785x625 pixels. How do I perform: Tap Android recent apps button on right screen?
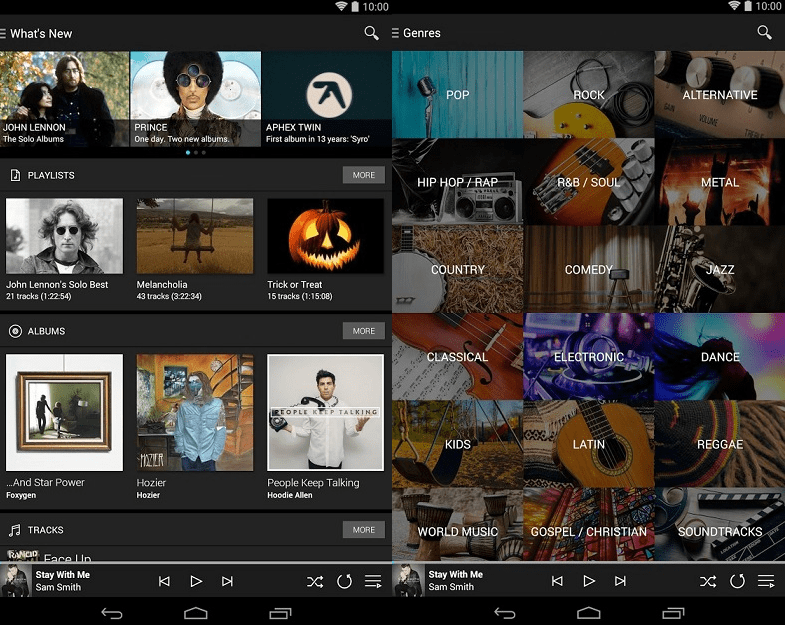673,613
